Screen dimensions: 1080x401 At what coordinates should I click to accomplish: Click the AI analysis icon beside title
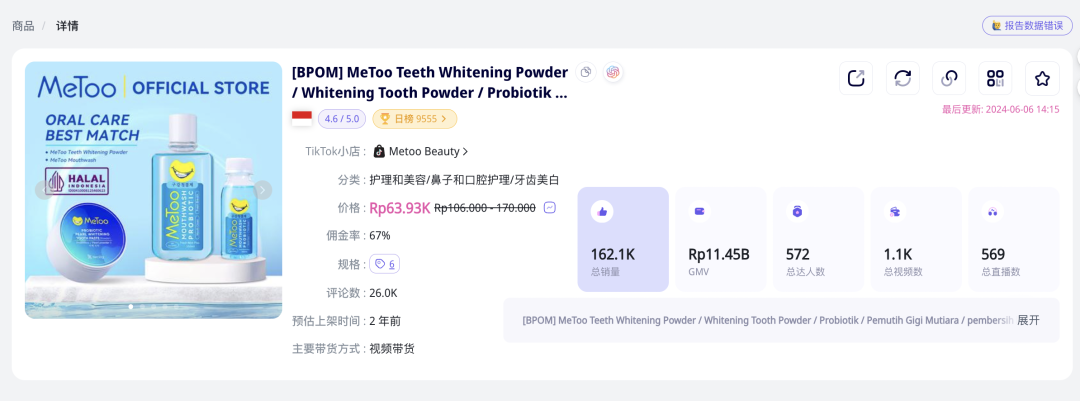pyautogui.click(x=613, y=72)
